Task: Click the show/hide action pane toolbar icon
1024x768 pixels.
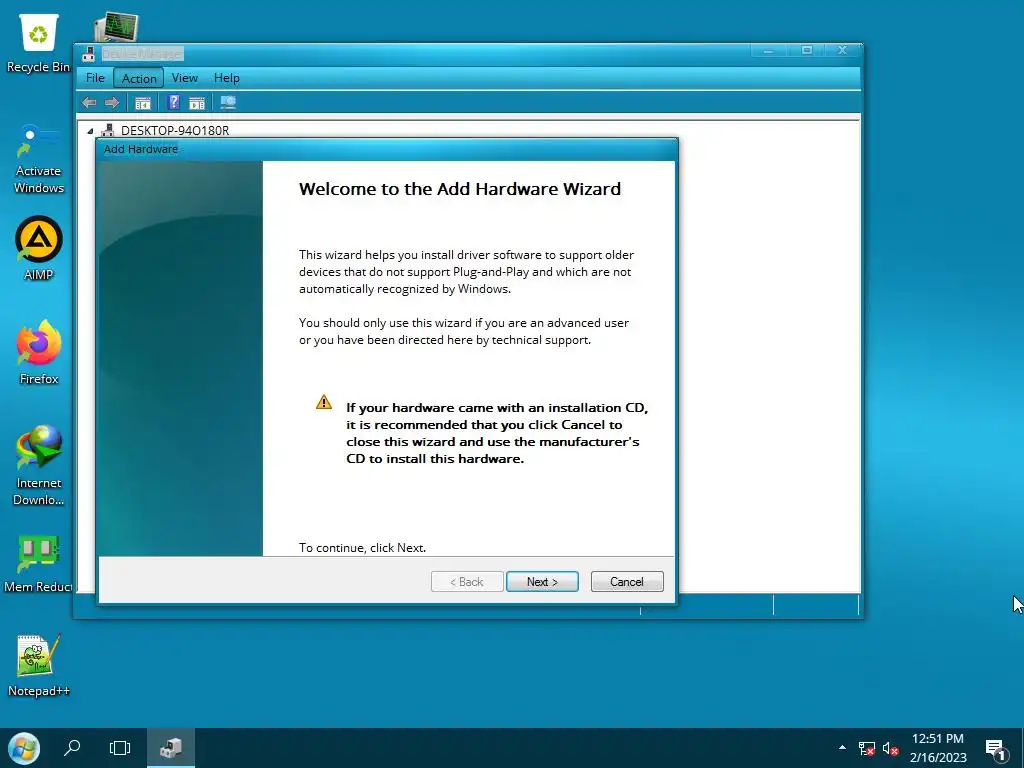Action: click(197, 103)
